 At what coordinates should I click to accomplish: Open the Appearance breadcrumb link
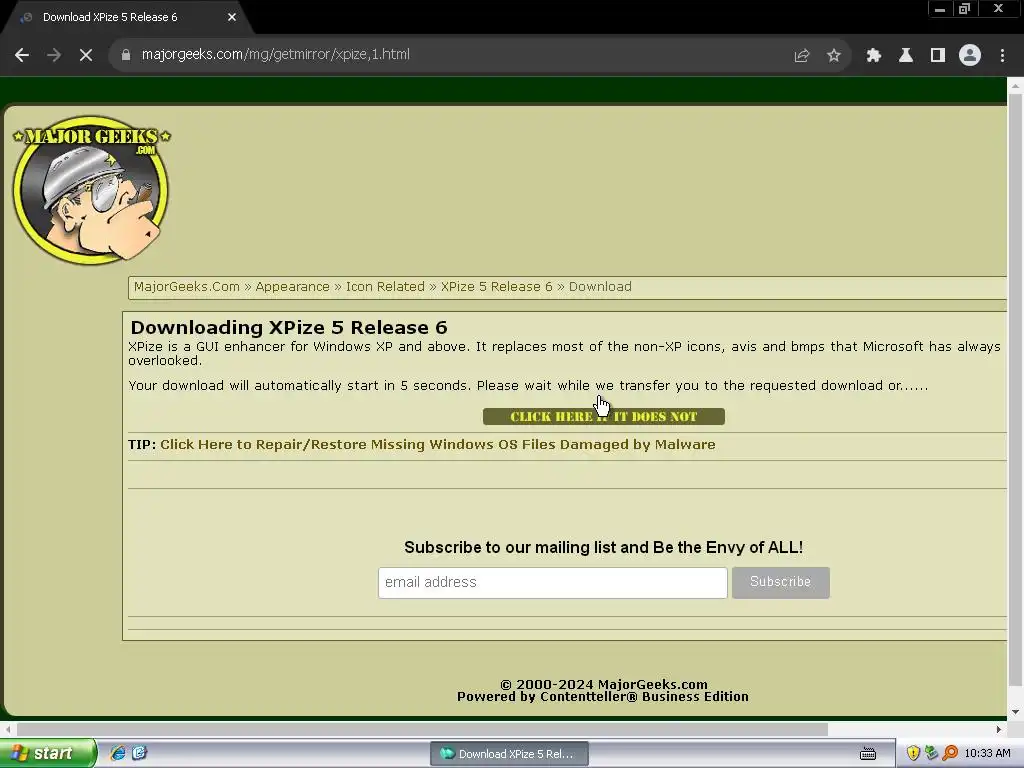[x=293, y=287]
